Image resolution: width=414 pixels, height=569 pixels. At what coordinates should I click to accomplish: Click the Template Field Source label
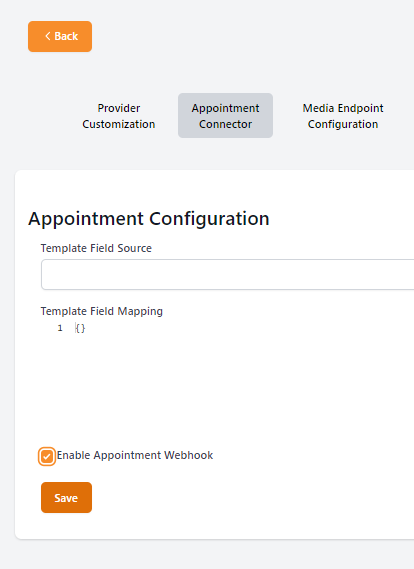(x=96, y=248)
